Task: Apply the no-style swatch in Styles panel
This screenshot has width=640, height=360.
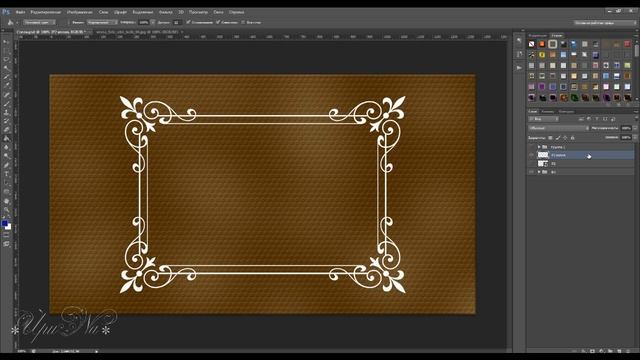Action: click(531, 44)
